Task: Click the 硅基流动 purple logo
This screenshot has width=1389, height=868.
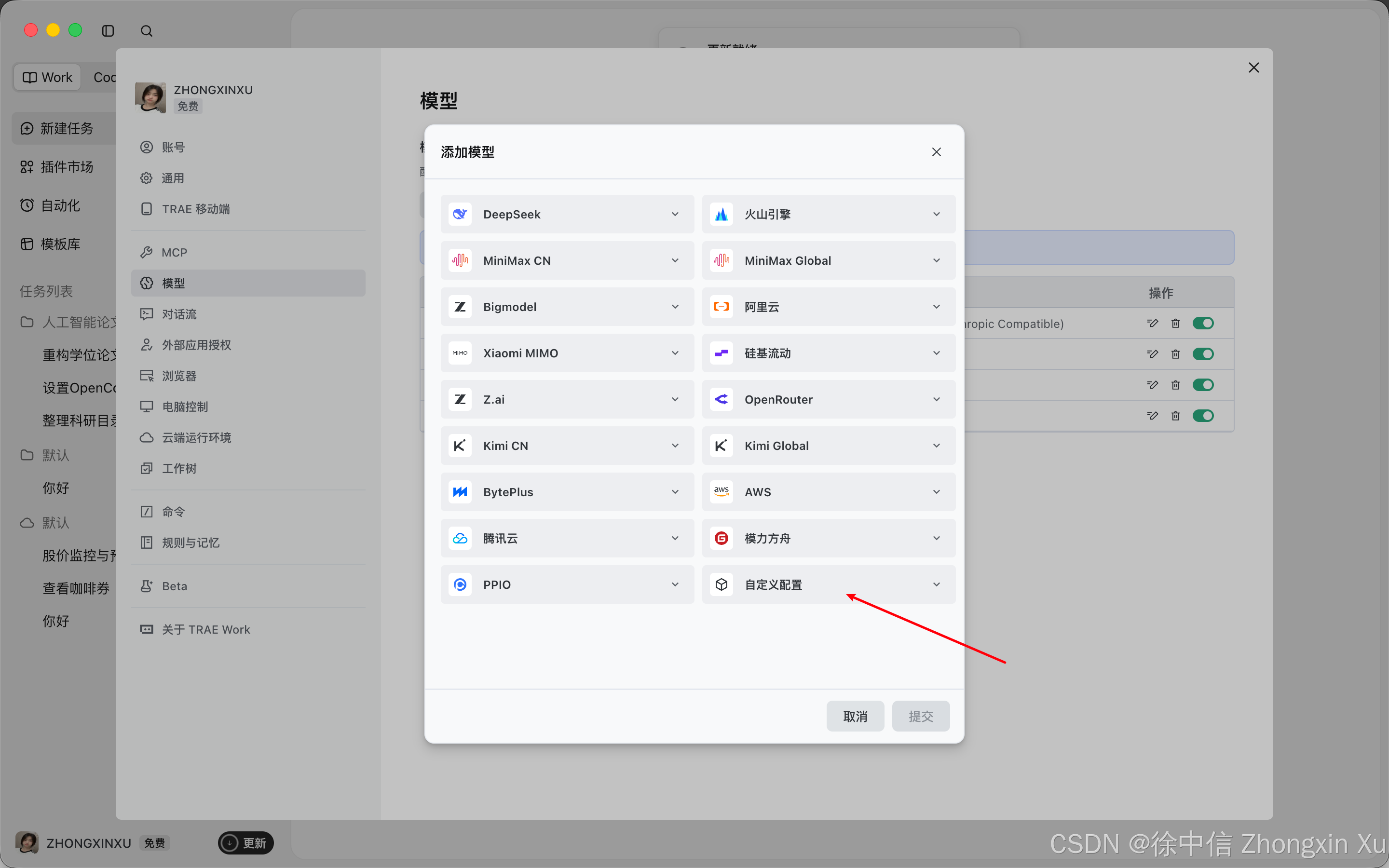Action: 722,353
